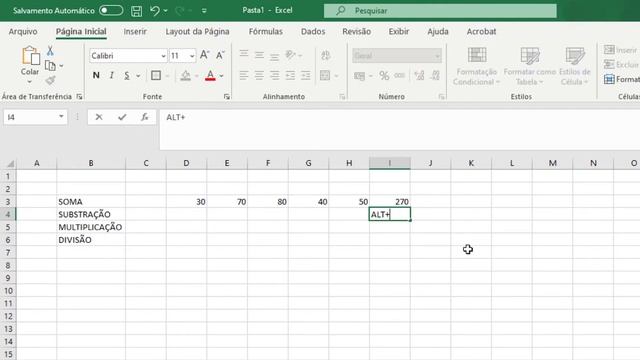Screen dimensions: 640x360
Task: Click the Merge and Center icon
Action: [x=325, y=76]
